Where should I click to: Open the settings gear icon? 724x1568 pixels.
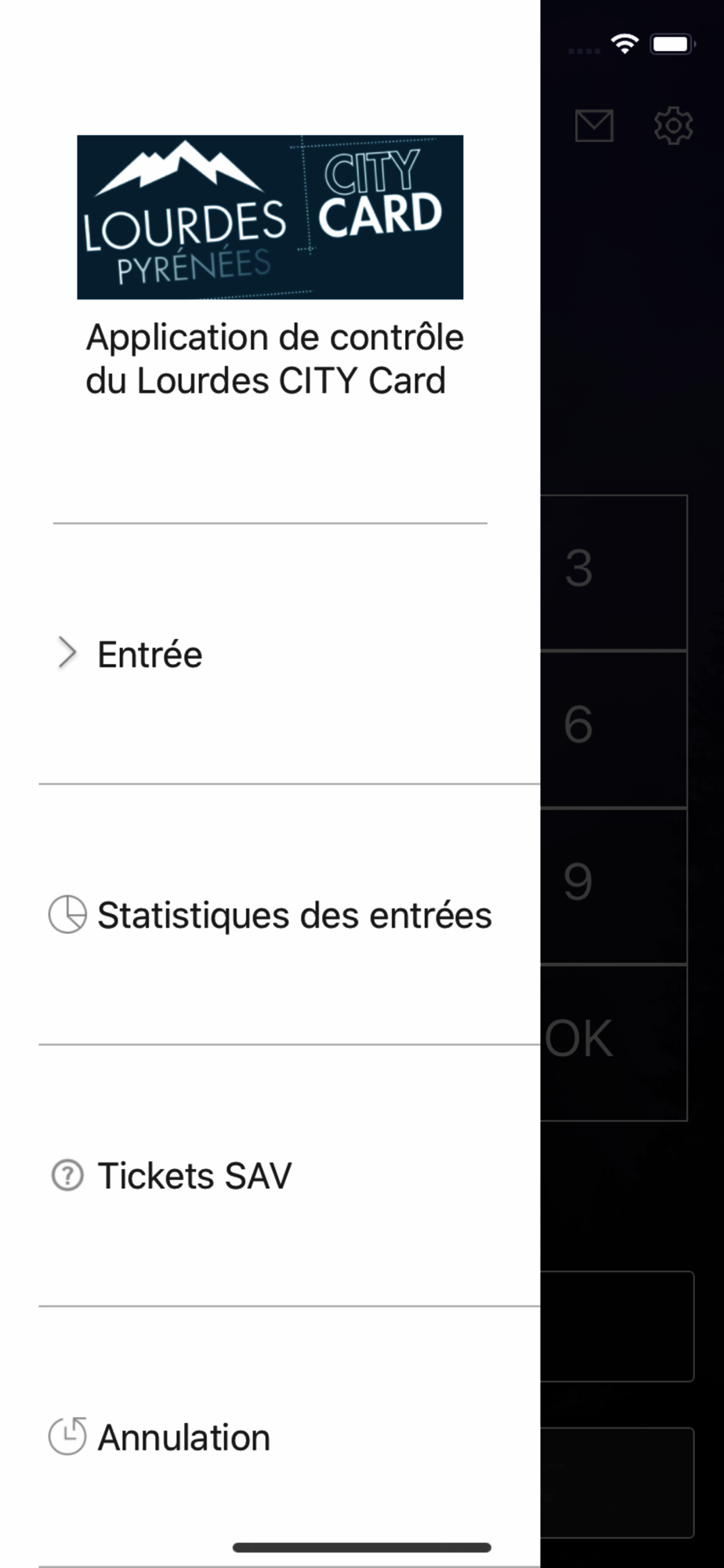pyautogui.click(x=673, y=125)
